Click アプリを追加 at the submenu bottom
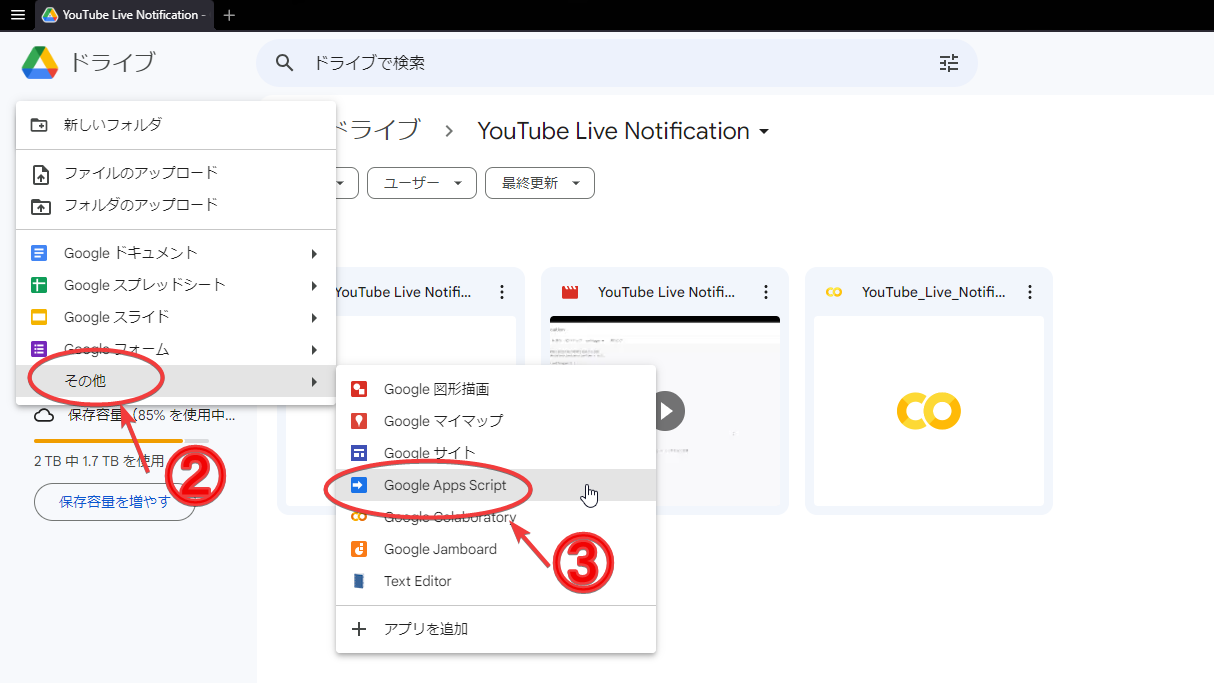1214x683 pixels. pos(424,629)
